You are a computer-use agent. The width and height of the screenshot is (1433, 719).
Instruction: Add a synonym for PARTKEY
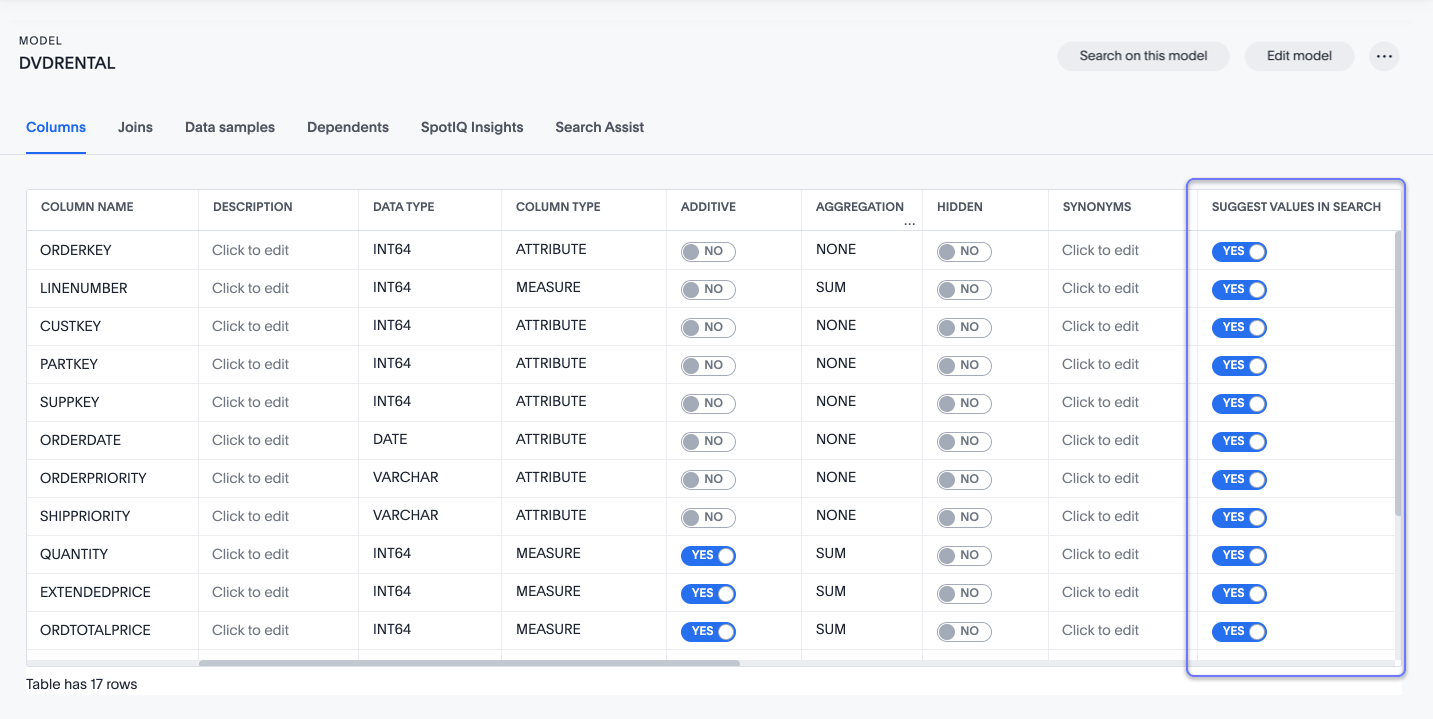tap(1099, 363)
